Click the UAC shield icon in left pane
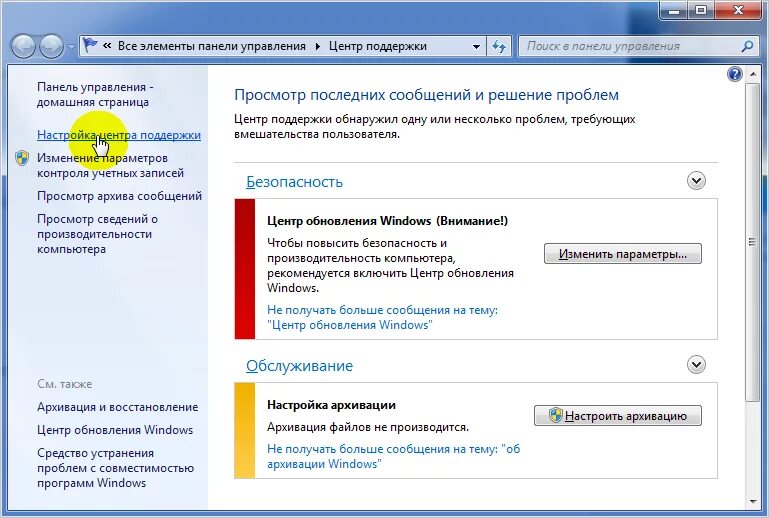Viewport: 769px width, 518px height. click(x=22, y=158)
